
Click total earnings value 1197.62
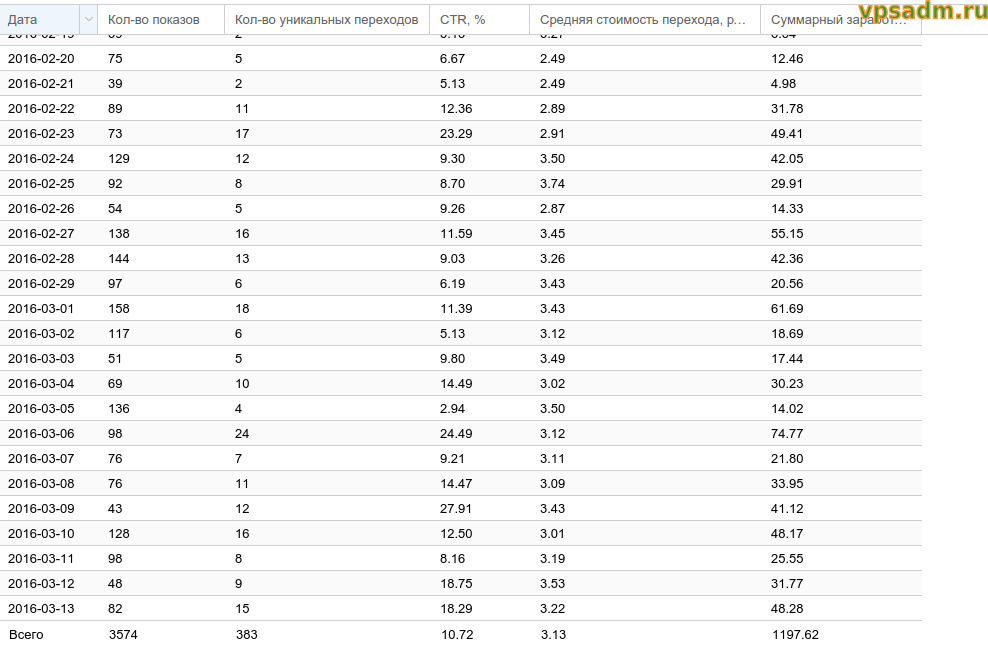(795, 634)
